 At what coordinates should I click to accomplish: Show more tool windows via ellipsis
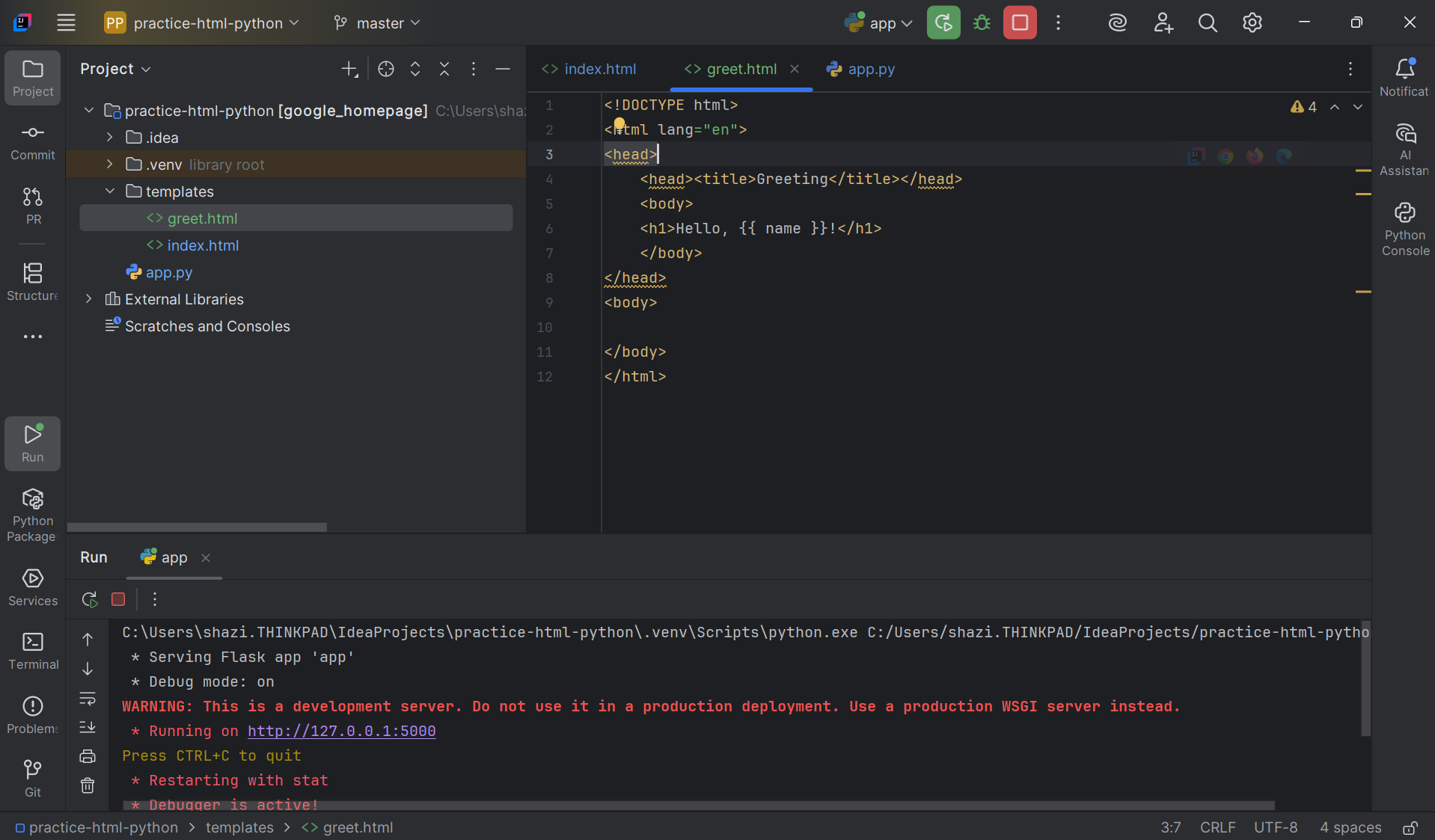tap(33, 337)
